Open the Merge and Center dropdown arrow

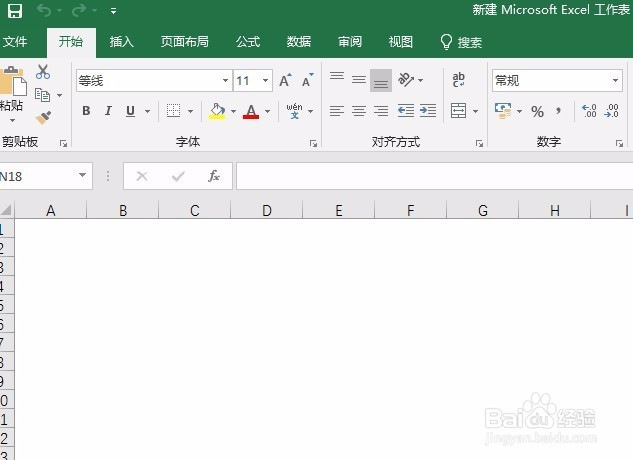[x=476, y=111]
